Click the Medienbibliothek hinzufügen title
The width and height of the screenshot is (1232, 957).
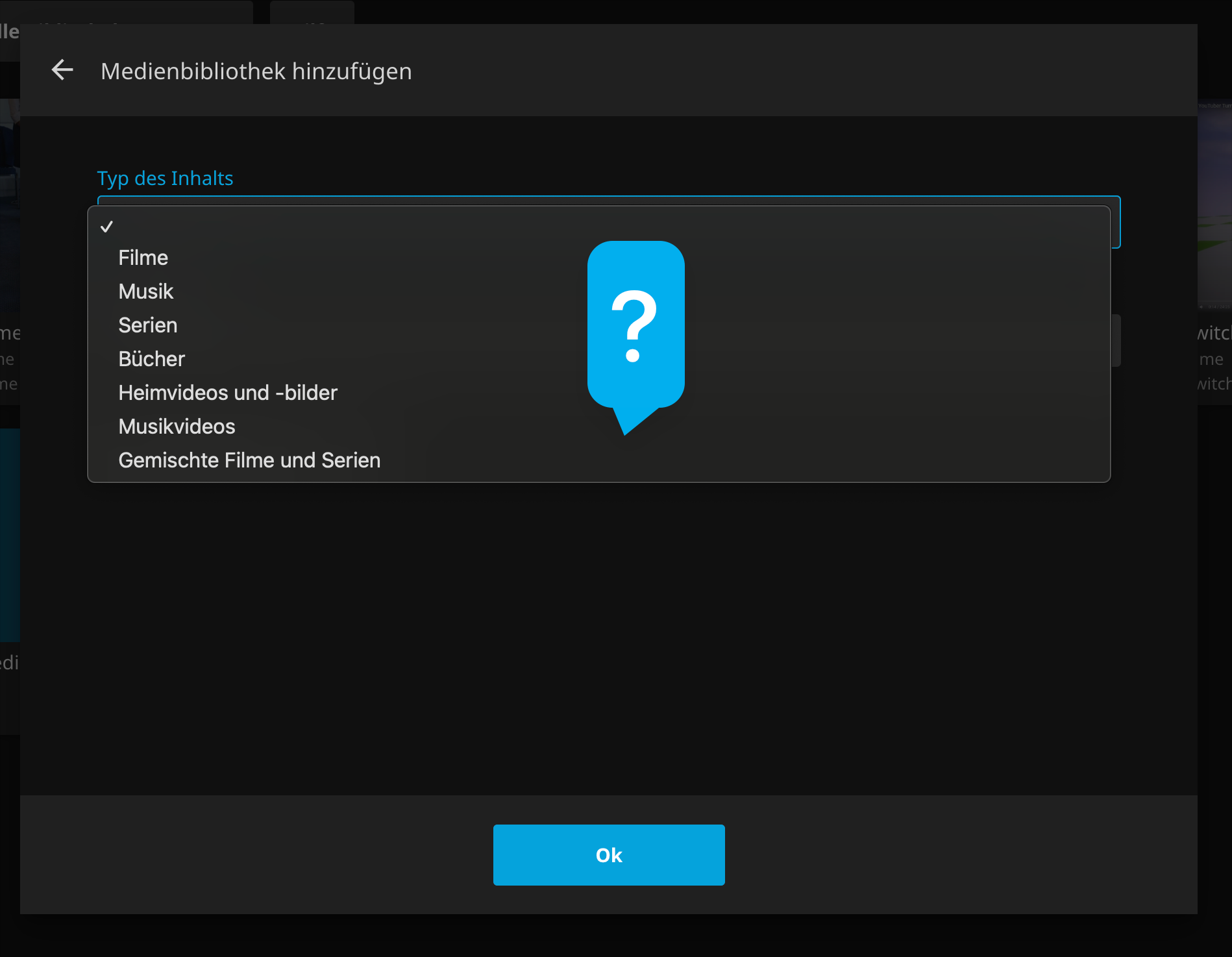point(256,71)
